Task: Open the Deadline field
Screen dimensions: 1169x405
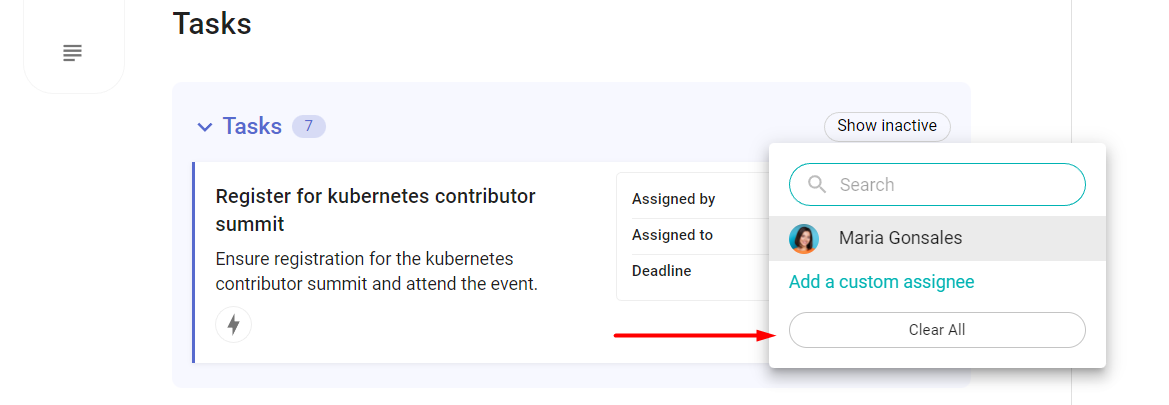Action: point(693,271)
